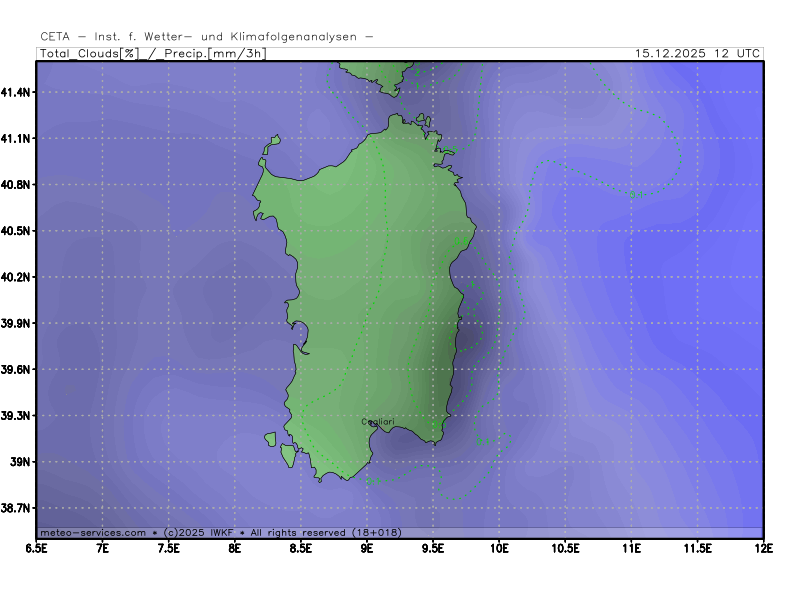Click the 41.4N latitude label

(x=17, y=92)
